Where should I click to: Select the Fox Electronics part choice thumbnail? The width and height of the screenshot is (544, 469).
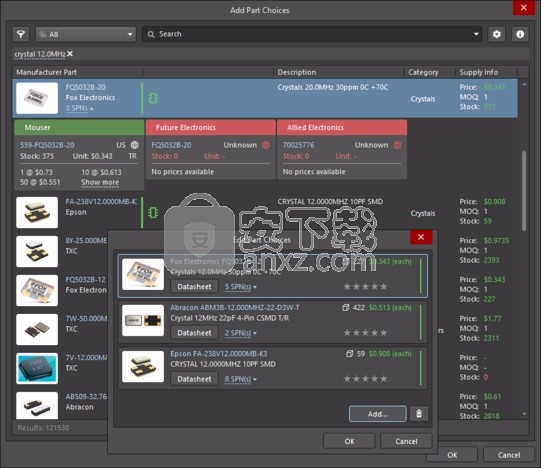click(143, 274)
